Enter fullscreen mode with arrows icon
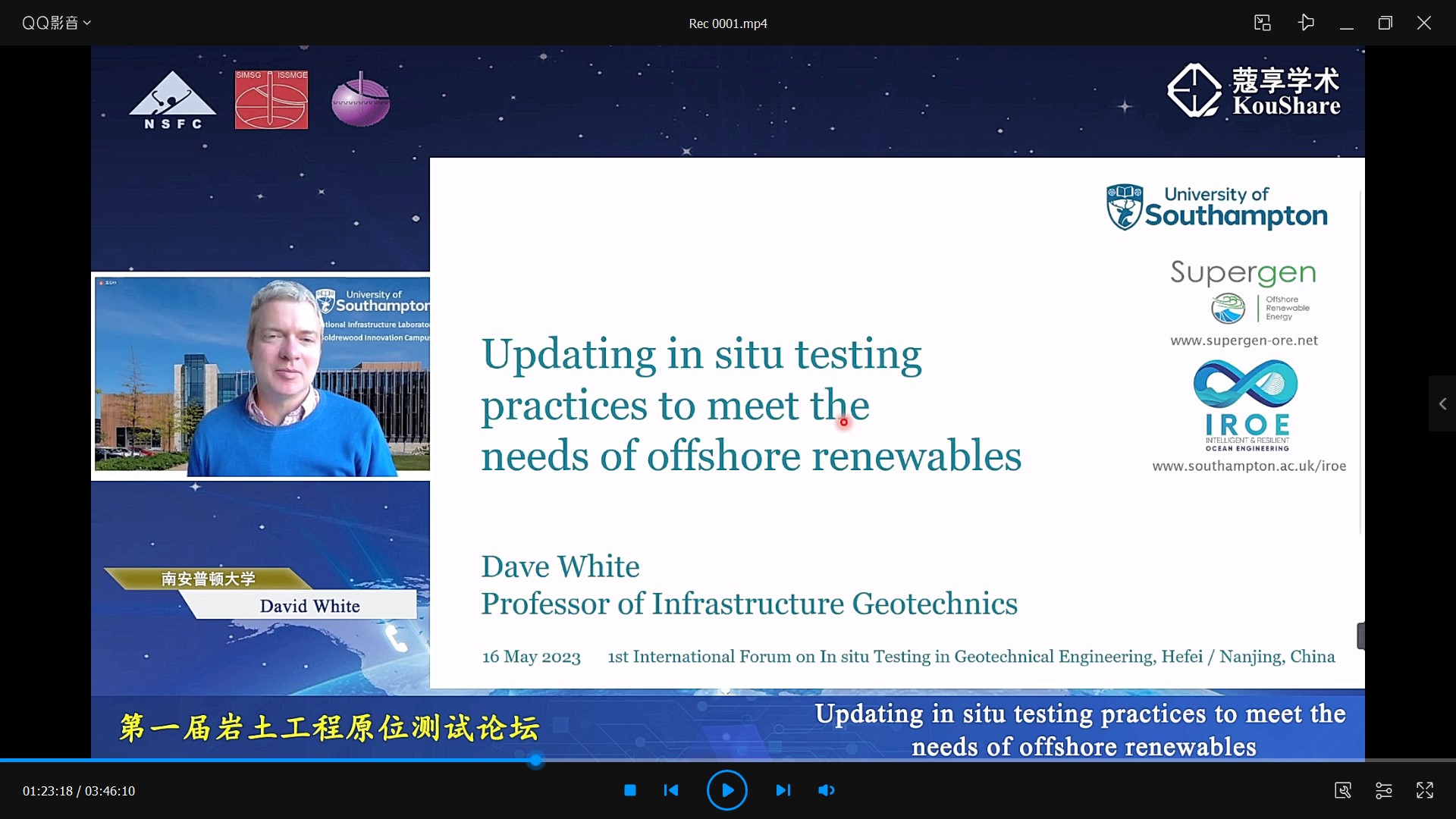1456x819 pixels. [x=1424, y=790]
